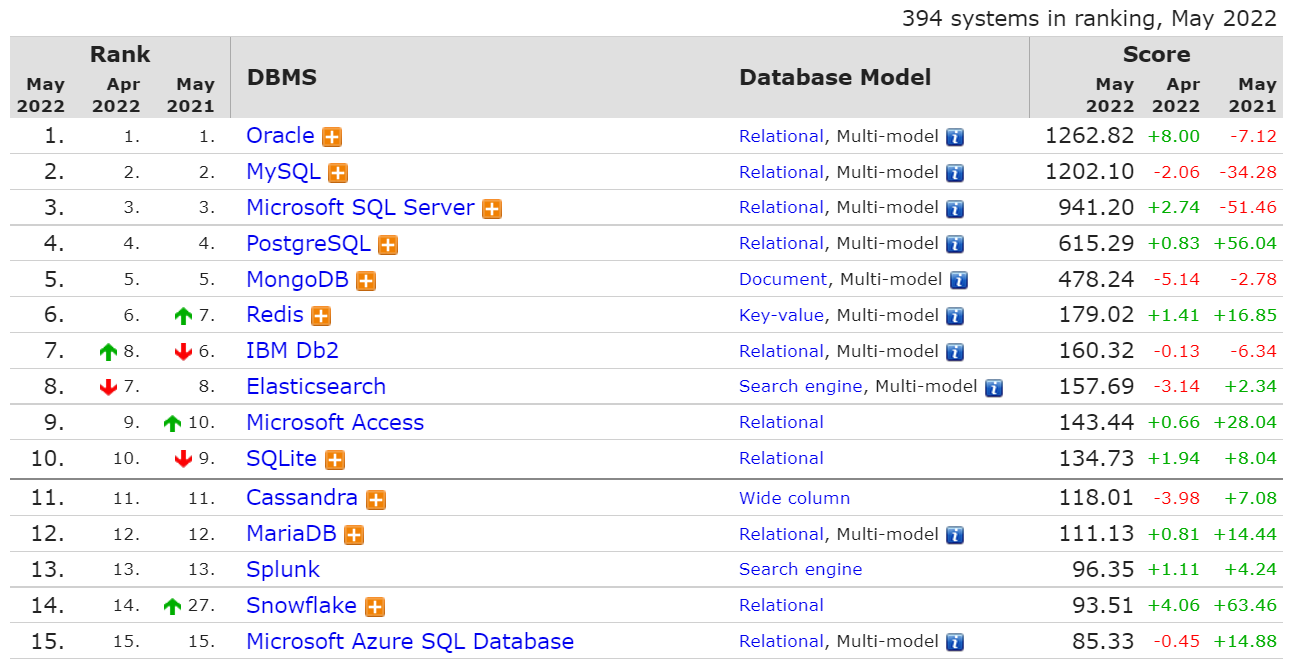Select the score change +56.04
1302x665 pixels.
(1245, 244)
